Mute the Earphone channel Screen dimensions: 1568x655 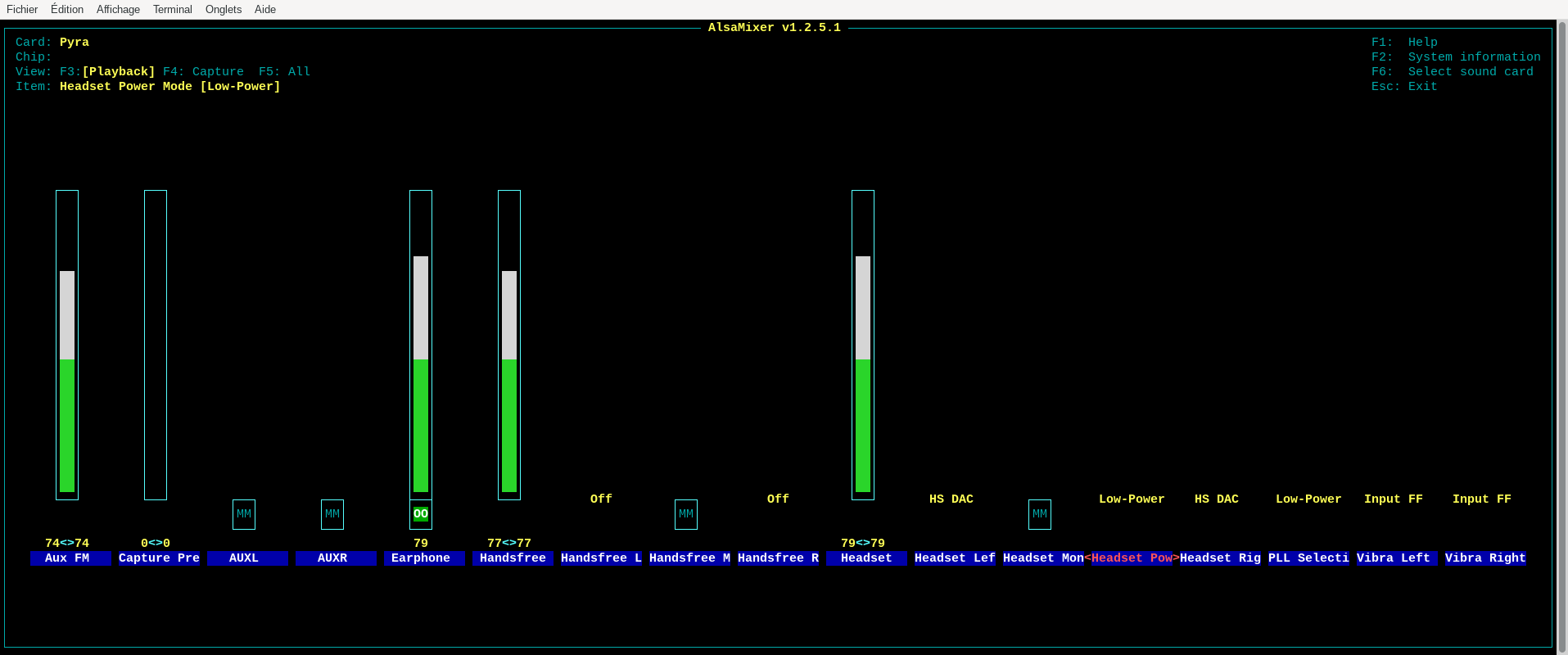point(421,514)
